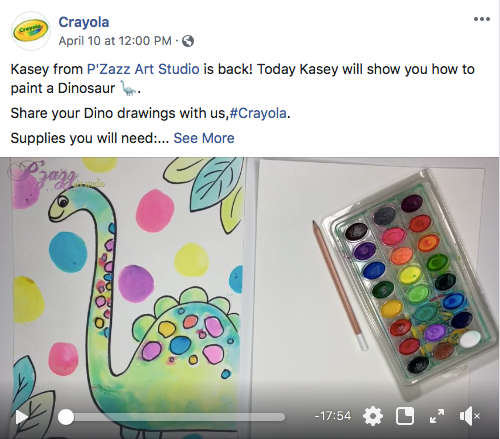Open the Crayola profile picture logo
The height and width of the screenshot is (439, 500).
click(31, 31)
